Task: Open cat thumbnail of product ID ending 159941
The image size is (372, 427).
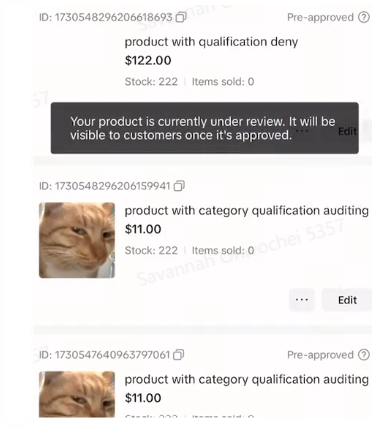Action: point(77,240)
